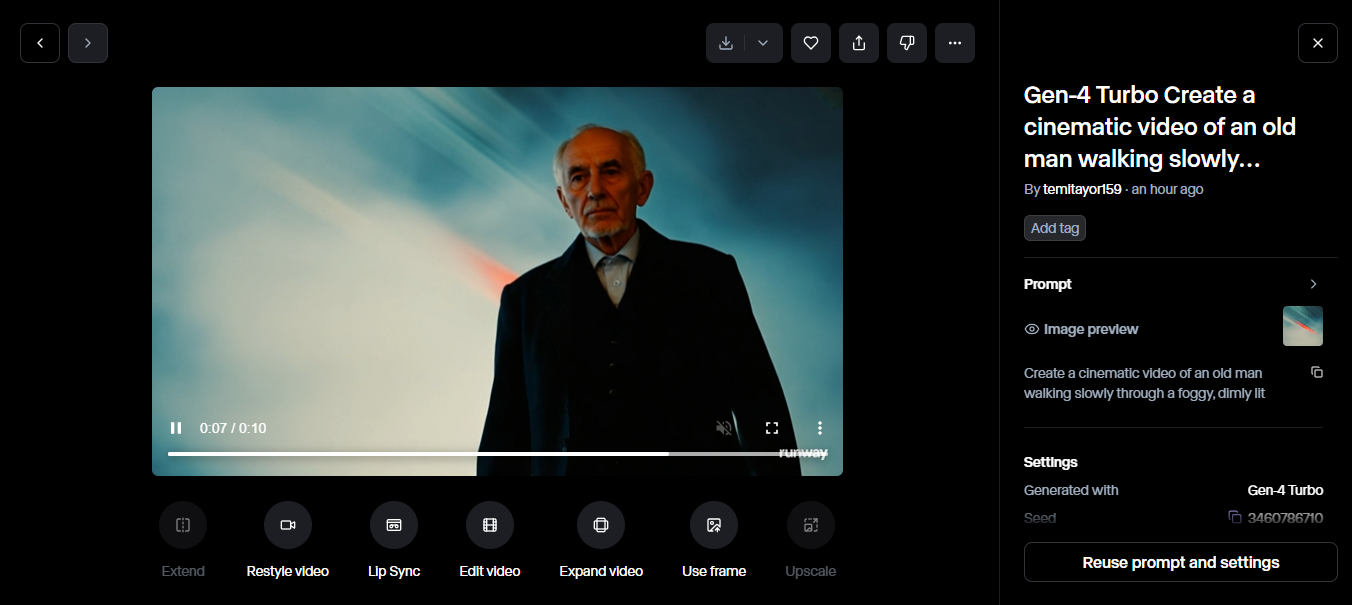Unmute the video audio
This screenshot has width=1352, height=605.
point(724,428)
